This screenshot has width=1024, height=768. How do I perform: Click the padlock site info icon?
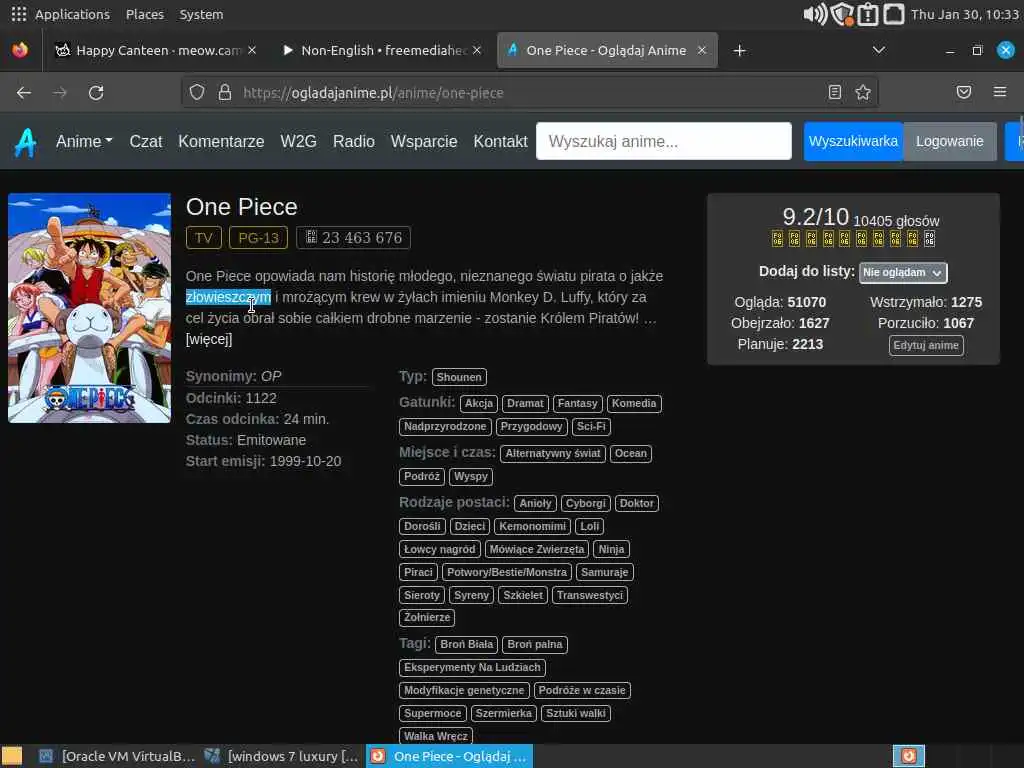pyautogui.click(x=225, y=92)
